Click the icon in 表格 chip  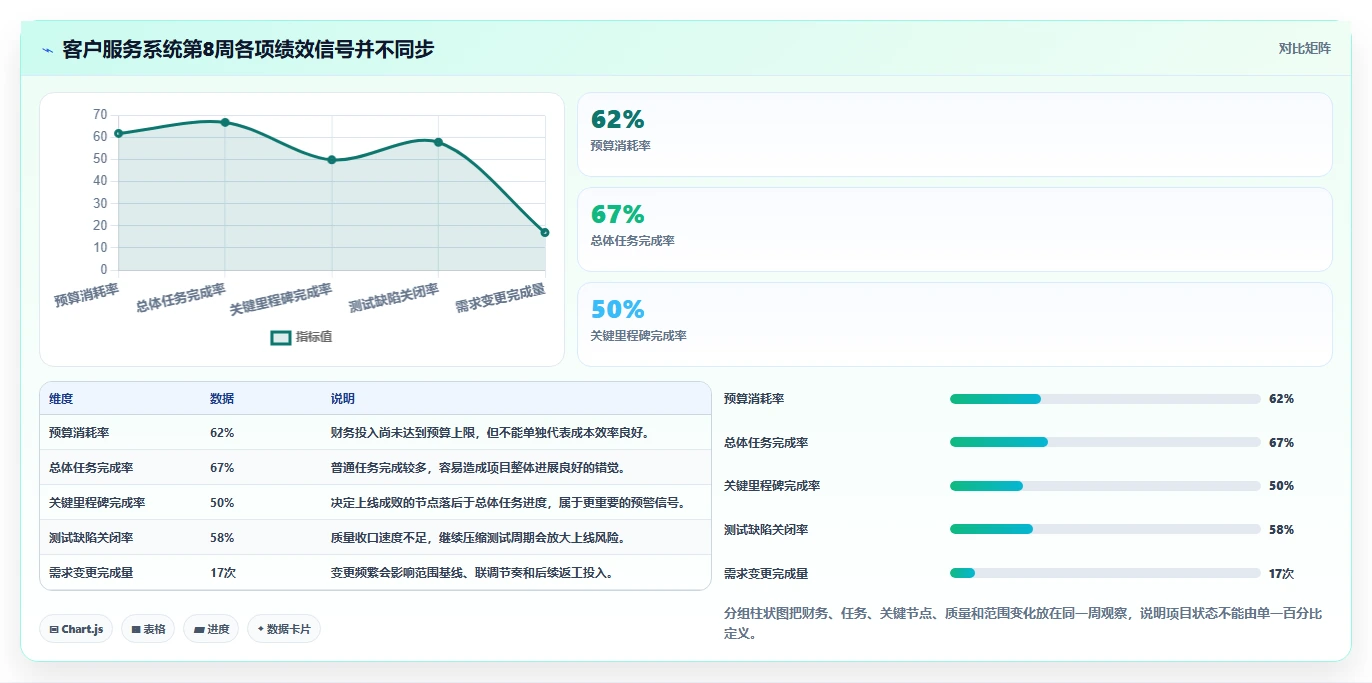[x=135, y=629]
